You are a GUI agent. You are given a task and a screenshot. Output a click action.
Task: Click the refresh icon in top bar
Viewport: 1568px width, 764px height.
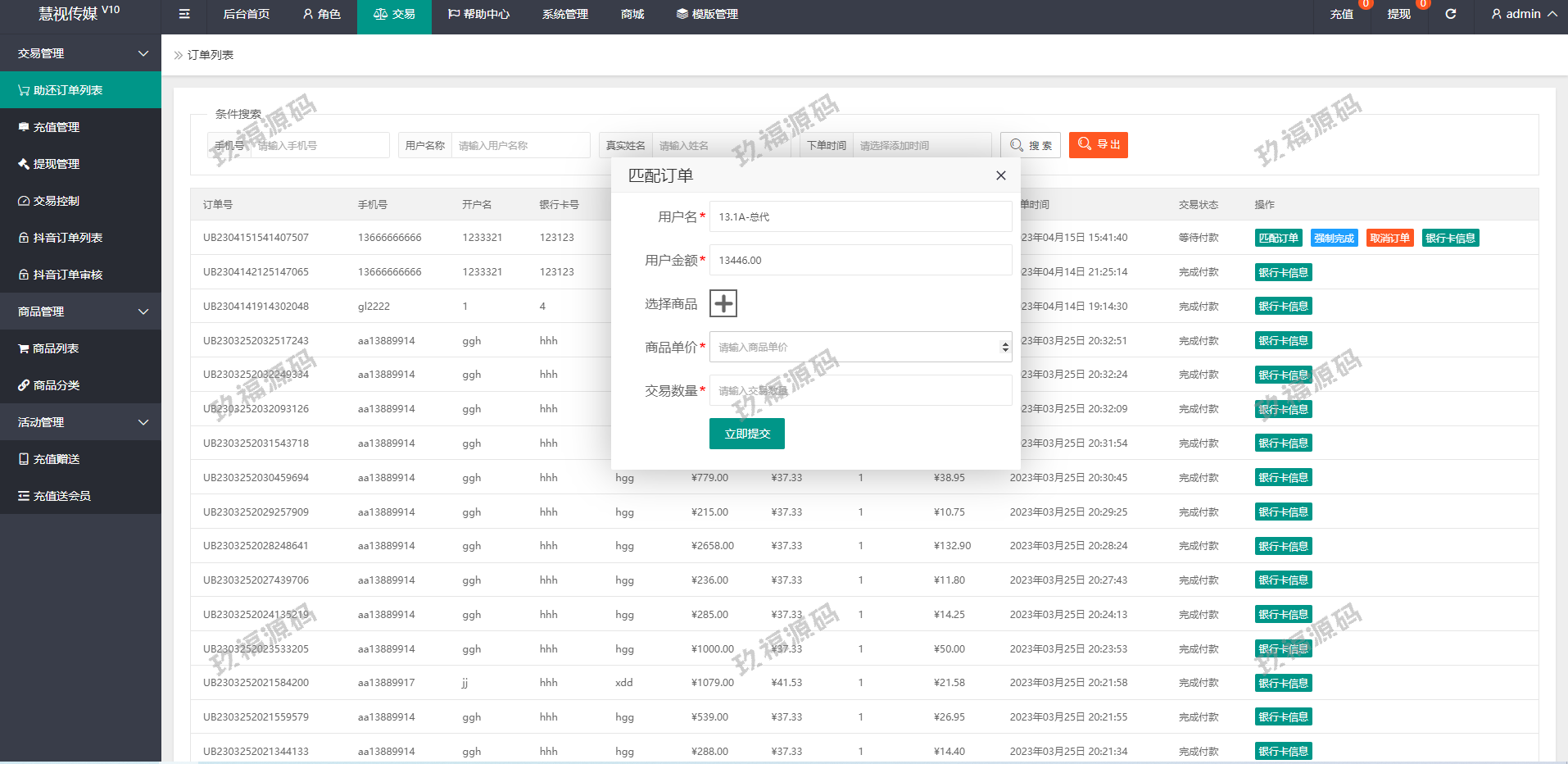pos(1450,14)
